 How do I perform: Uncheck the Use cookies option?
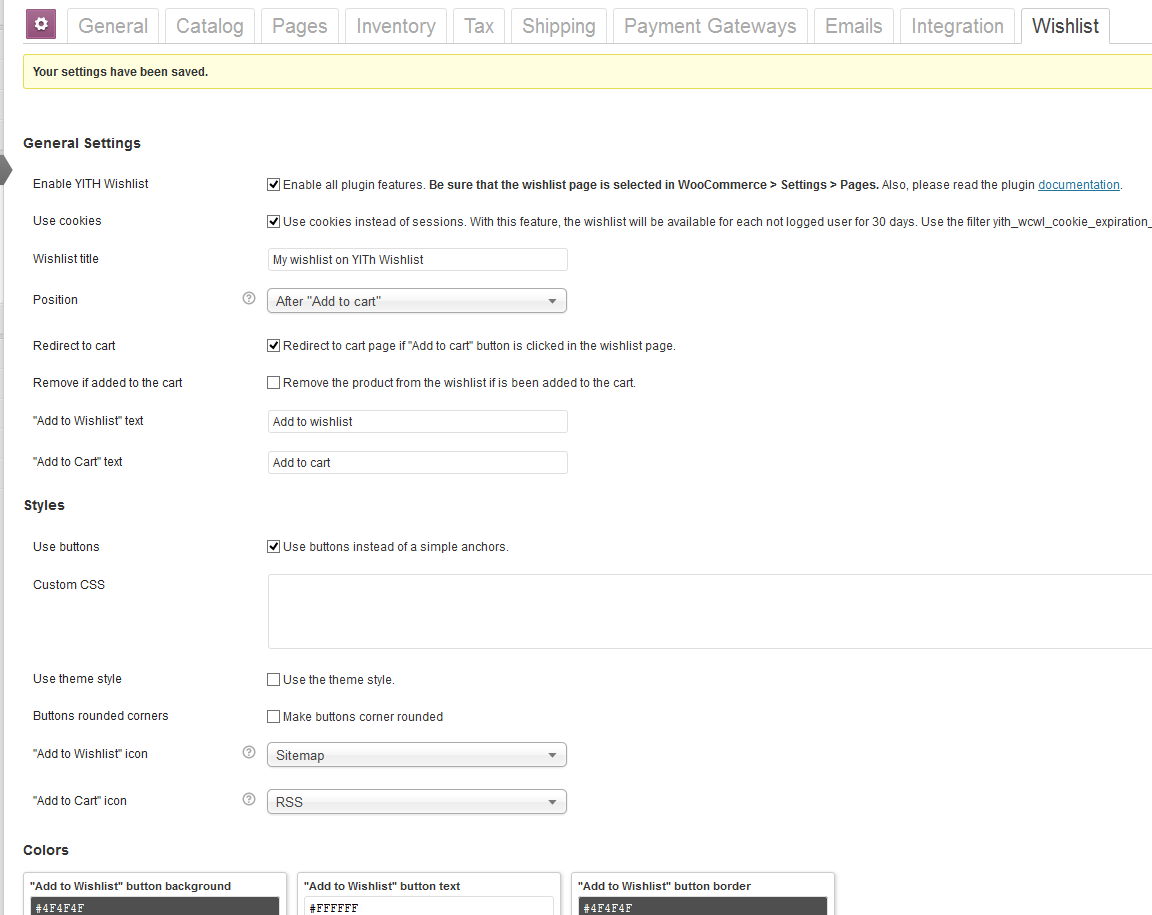[x=273, y=222]
